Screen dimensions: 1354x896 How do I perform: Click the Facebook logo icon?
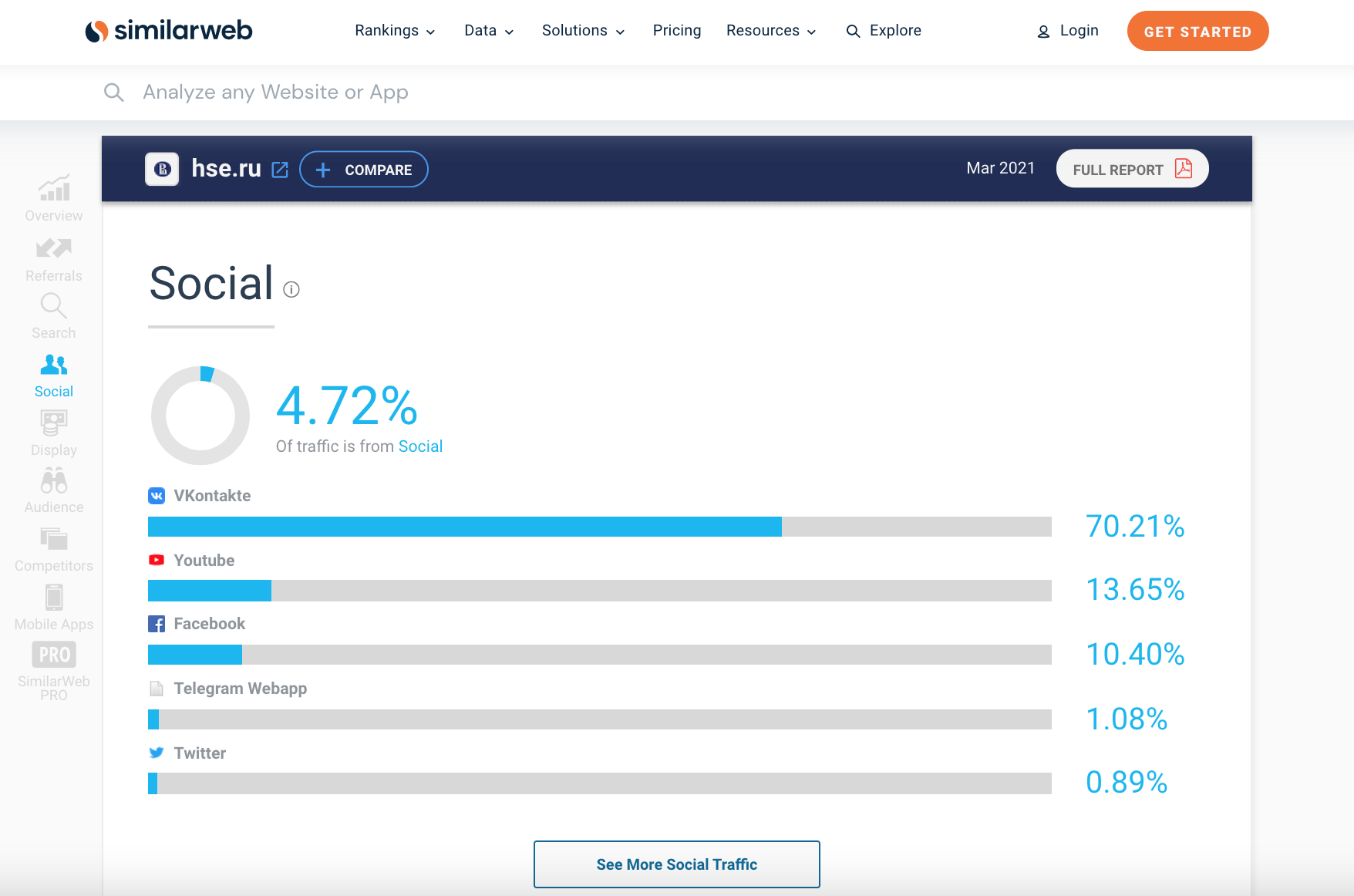point(157,624)
